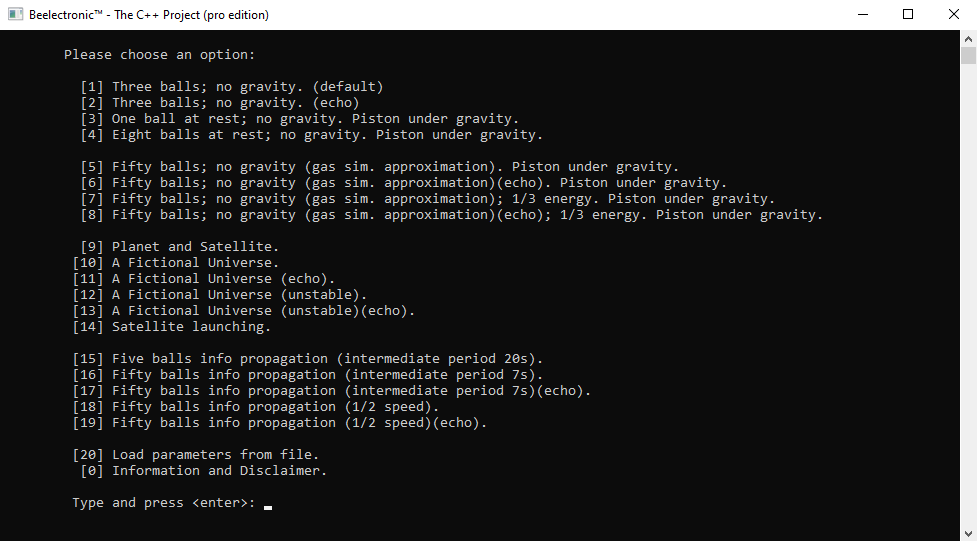Click option [14] Satellite launching
The height and width of the screenshot is (541, 977).
coord(172,327)
